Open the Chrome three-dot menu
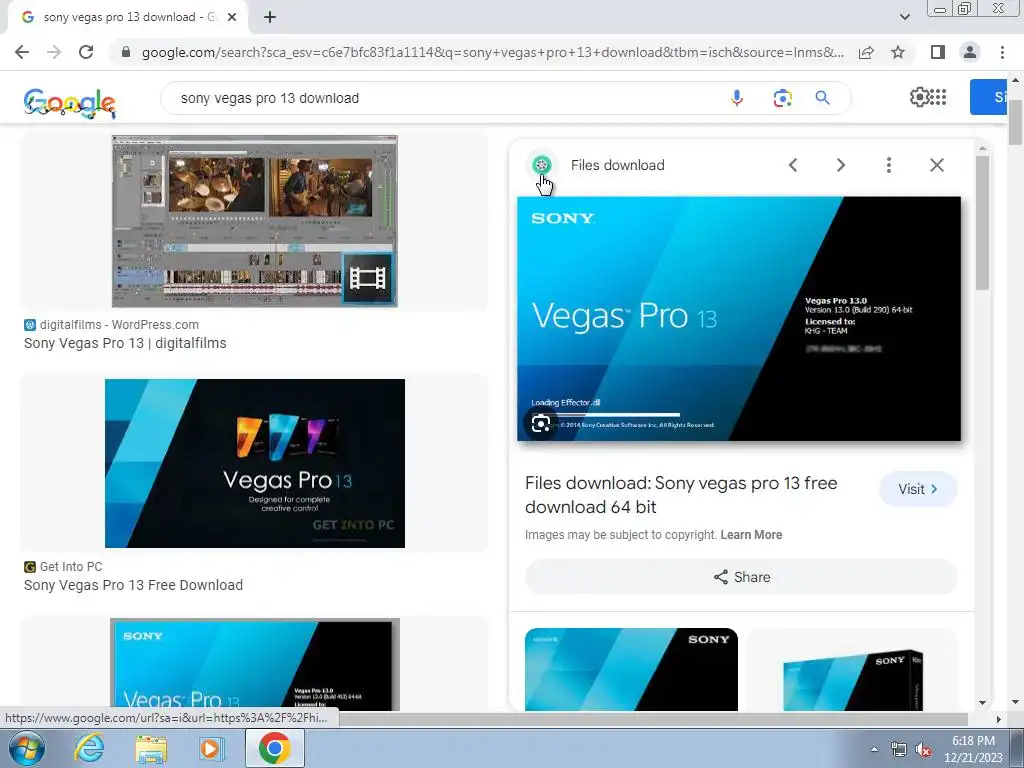The height and width of the screenshot is (768, 1024). point(1002,52)
